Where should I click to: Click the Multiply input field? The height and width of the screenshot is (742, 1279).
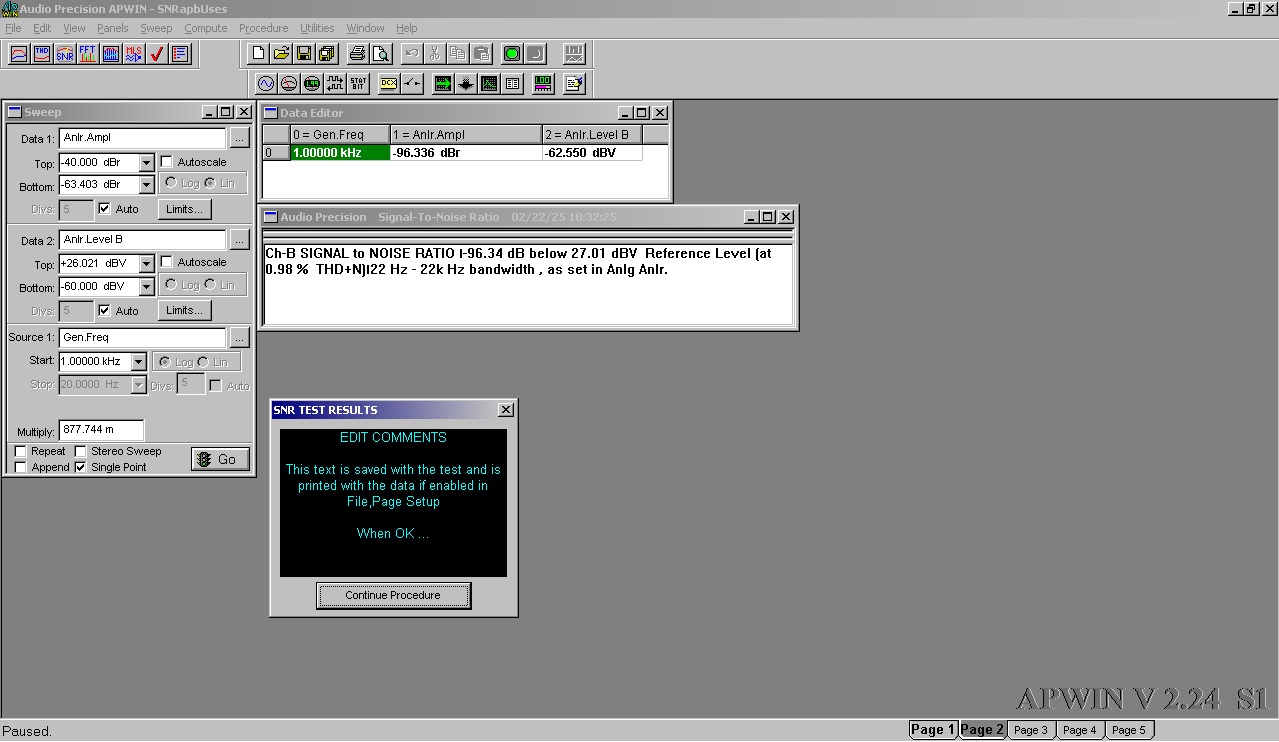101,430
